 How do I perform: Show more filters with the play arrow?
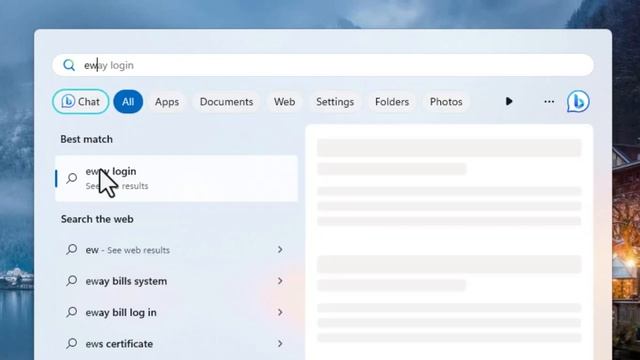509,101
